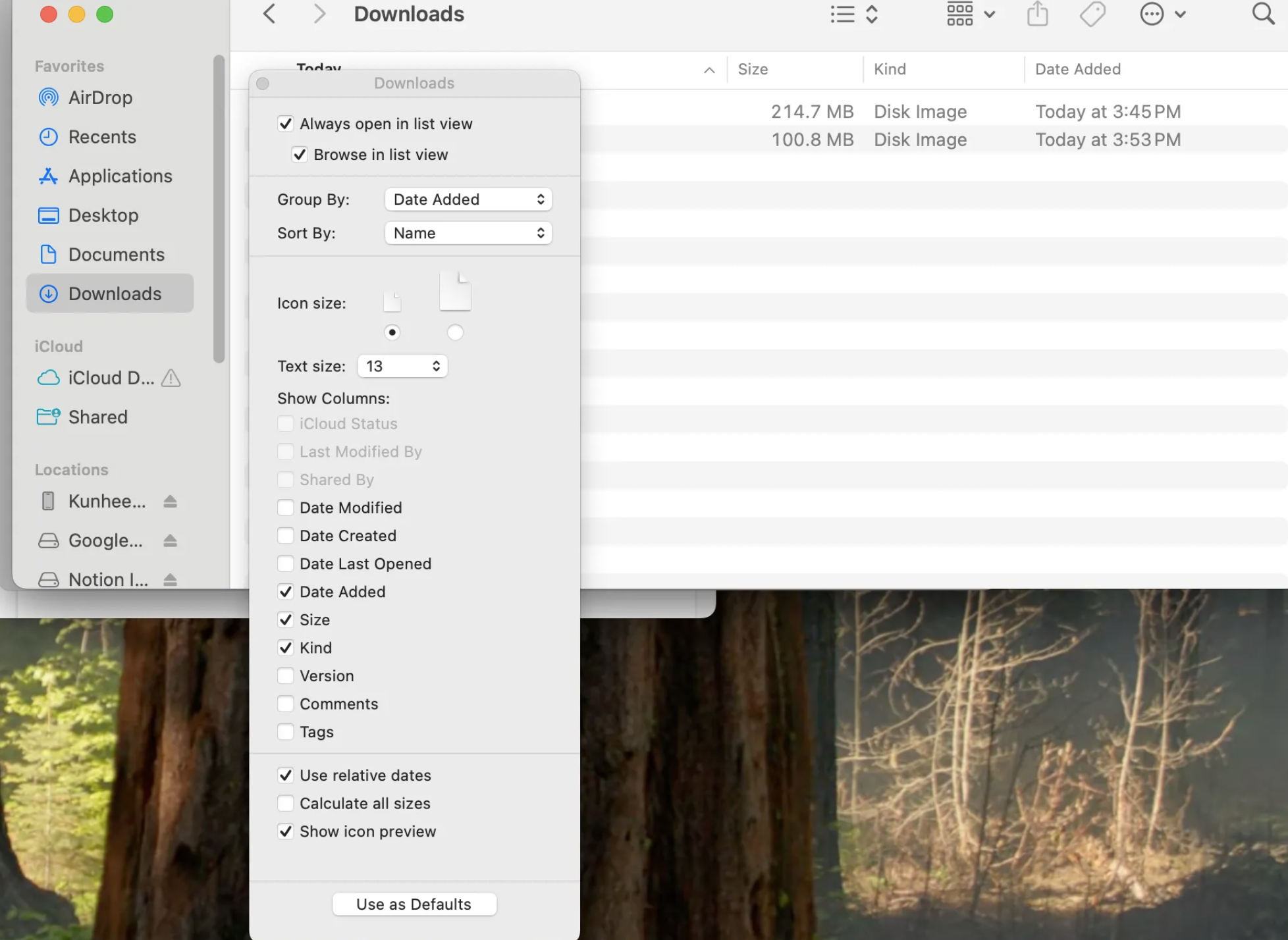
Task: Click the iCloud Drive warning icon
Action: tap(171, 378)
